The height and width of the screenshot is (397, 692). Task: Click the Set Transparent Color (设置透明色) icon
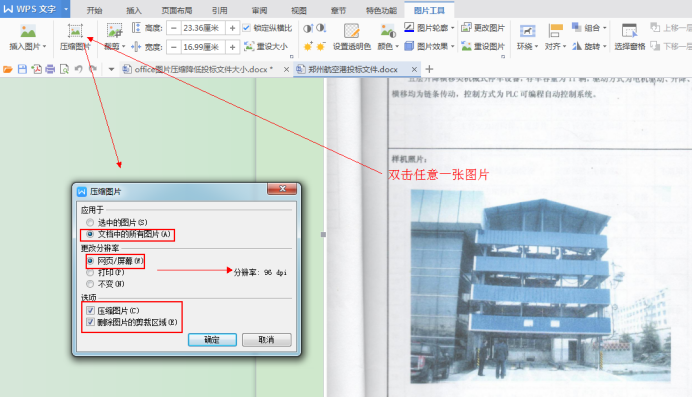pos(352,31)
